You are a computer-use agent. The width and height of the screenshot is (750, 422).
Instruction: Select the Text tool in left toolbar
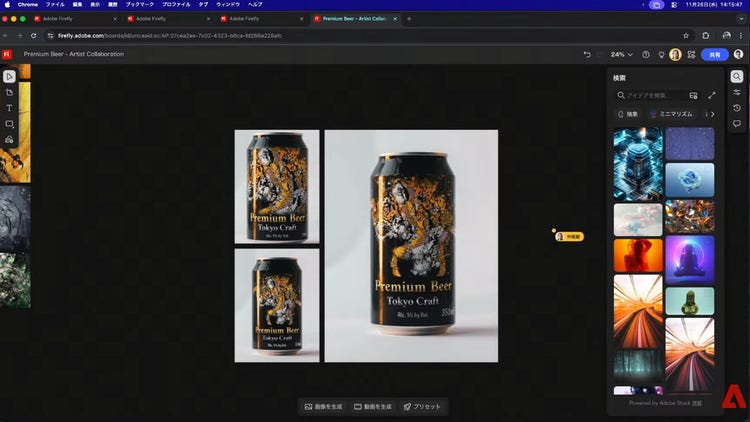9,108
